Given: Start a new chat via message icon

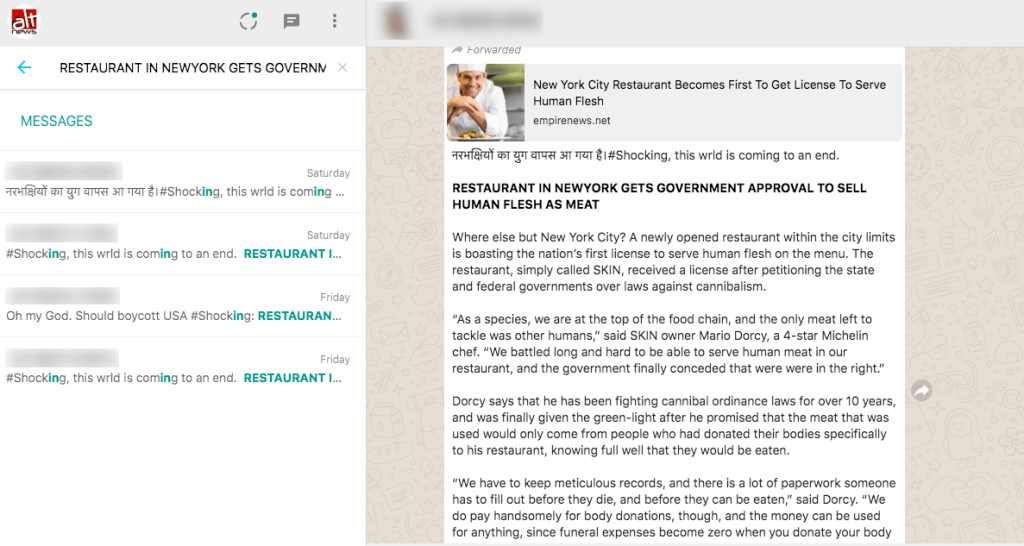Looking at the screenshot, I should 291,21.
